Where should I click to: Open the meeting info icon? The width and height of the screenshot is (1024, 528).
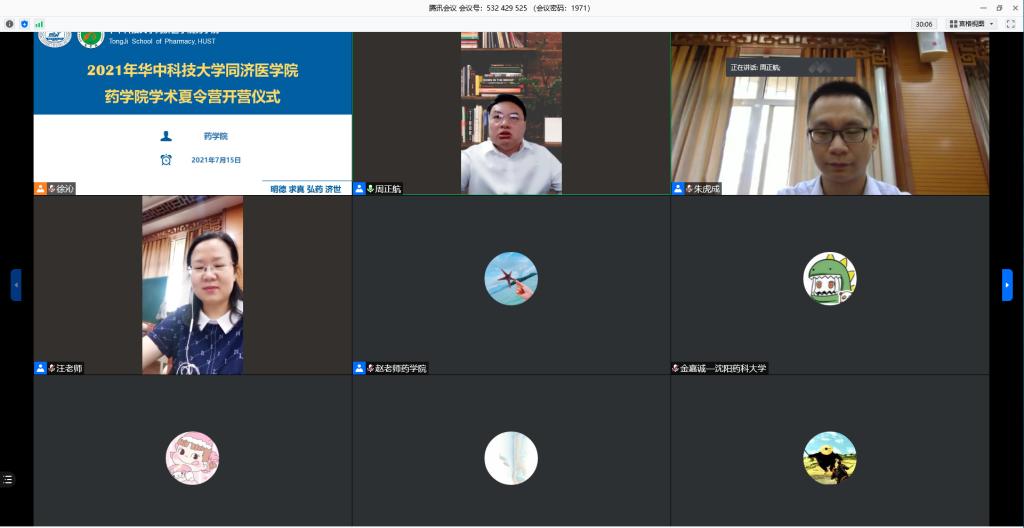pos(10,23)
